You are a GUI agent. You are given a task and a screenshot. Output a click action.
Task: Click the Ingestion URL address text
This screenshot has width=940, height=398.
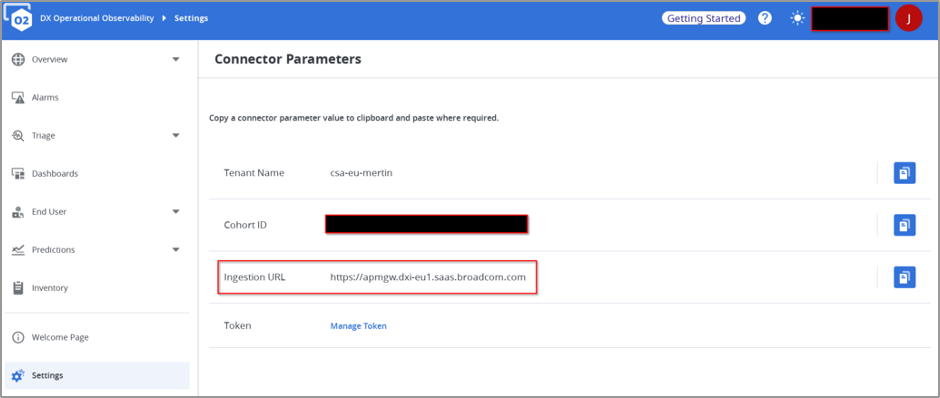428,277
